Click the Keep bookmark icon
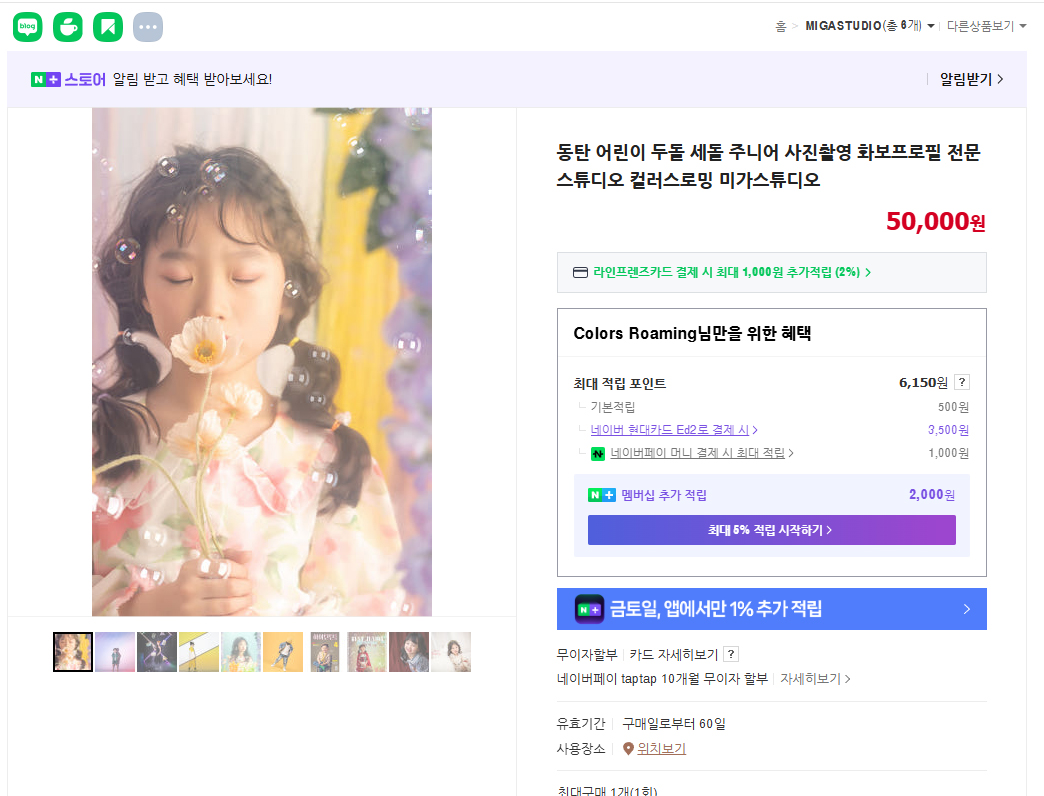This screenshot has height=796, width=1044. click(x=108, y=28)
